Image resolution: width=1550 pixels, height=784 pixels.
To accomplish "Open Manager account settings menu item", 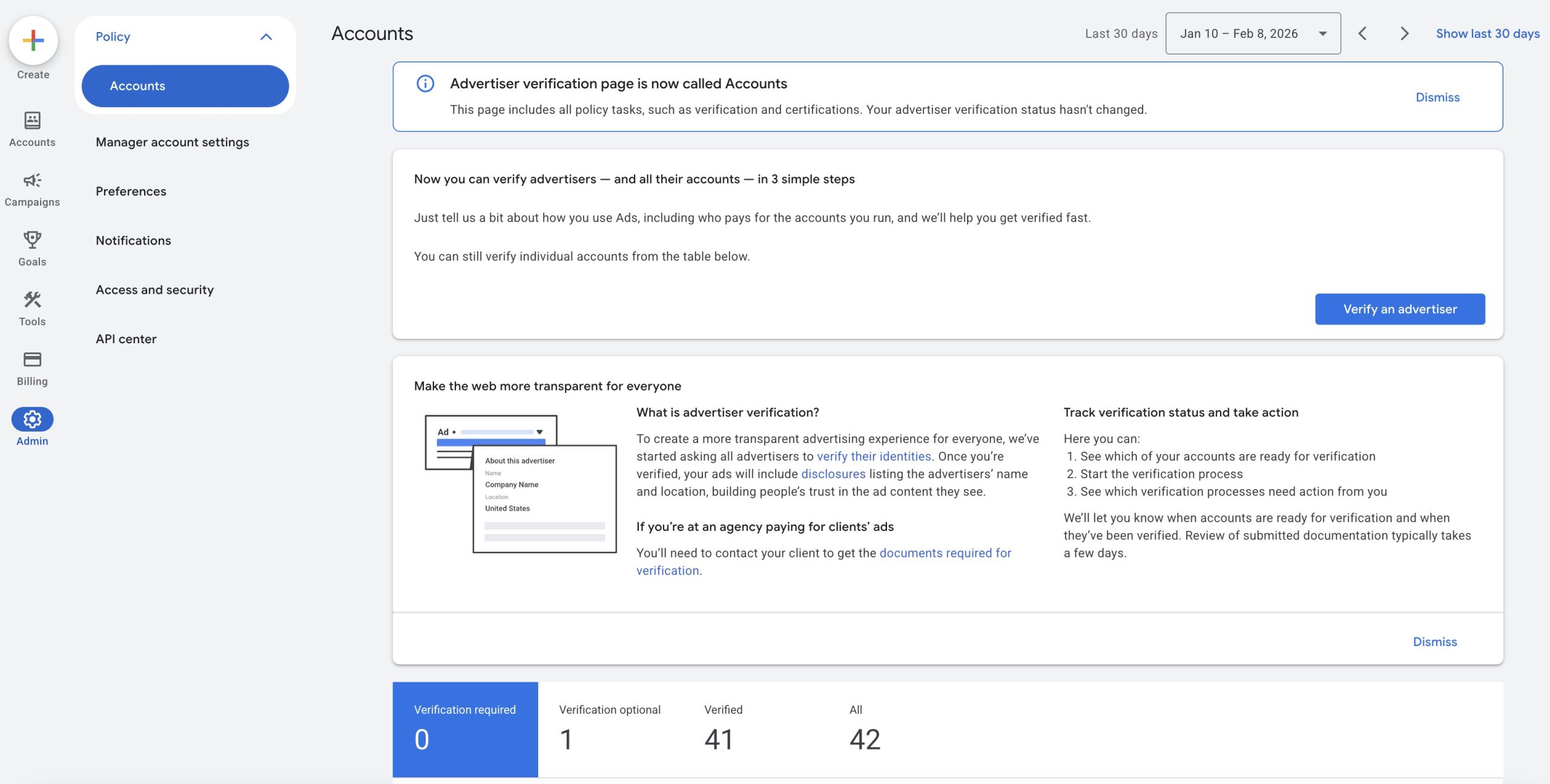I will pyautogui.click(x=172, y=142).
